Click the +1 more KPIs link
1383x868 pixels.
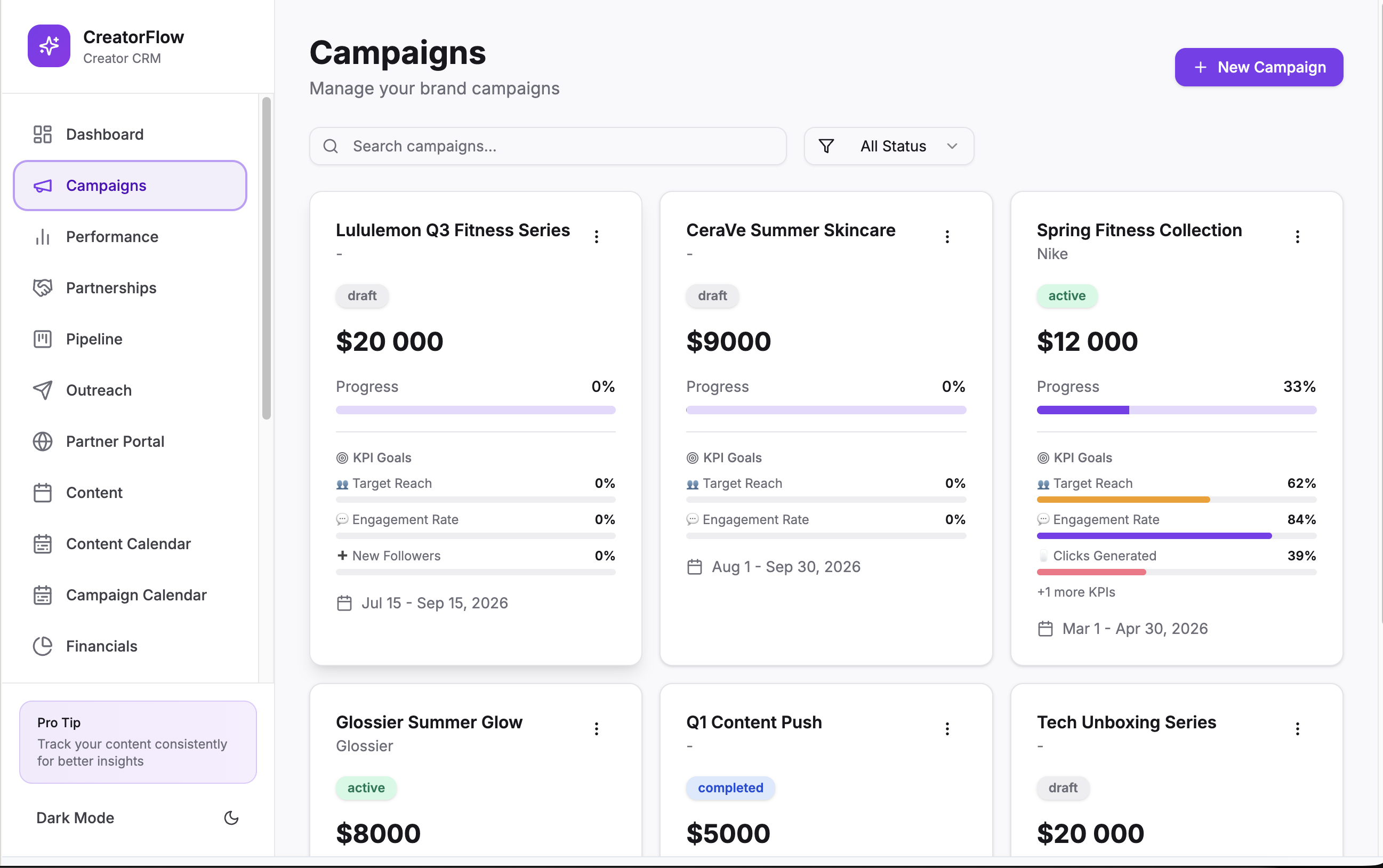click(x=1076, y=592)
